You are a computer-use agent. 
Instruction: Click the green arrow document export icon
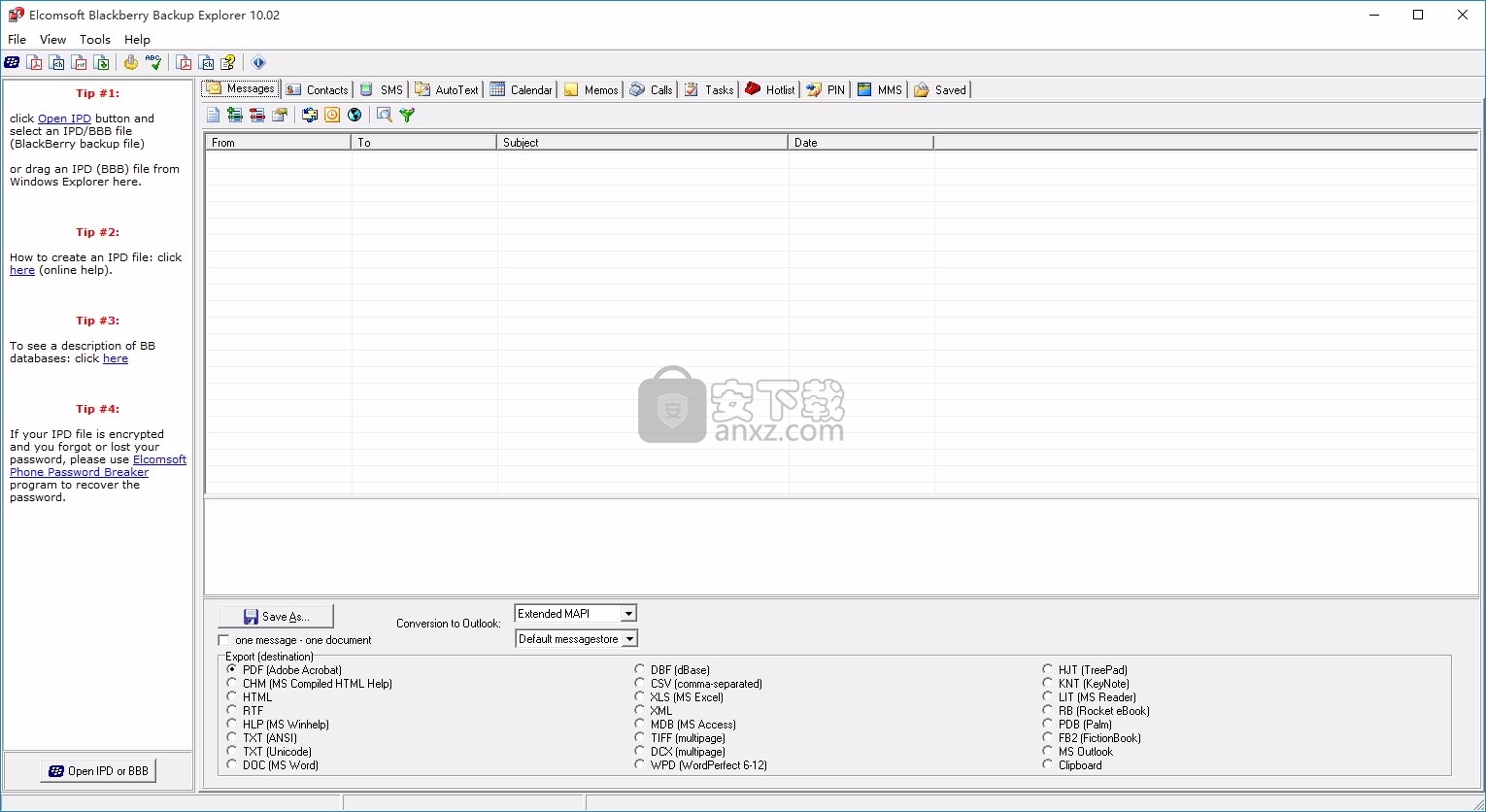(x=102, y=62)
